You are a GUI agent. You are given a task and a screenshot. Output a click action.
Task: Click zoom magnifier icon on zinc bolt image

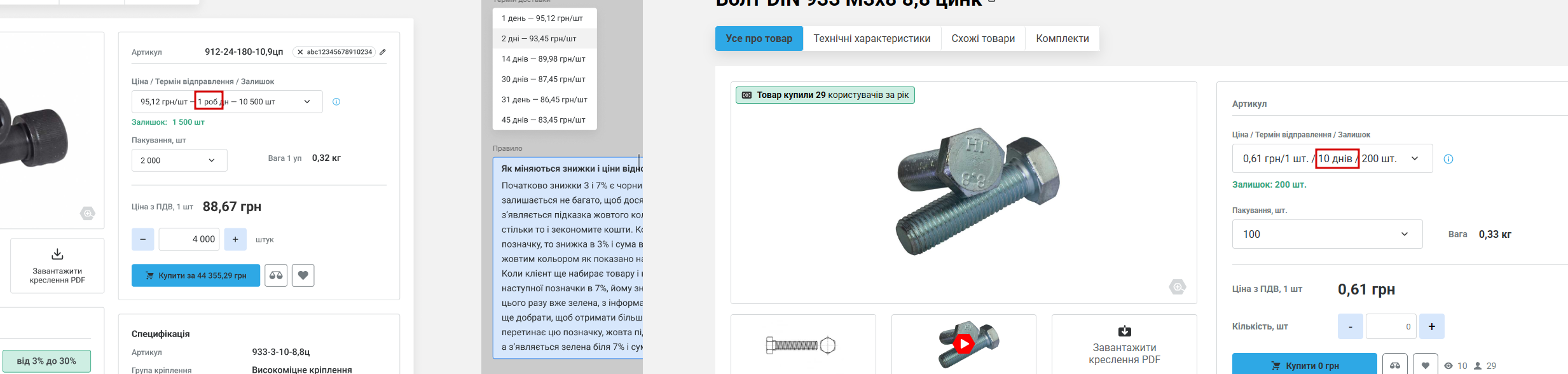tap(1178, 287)
